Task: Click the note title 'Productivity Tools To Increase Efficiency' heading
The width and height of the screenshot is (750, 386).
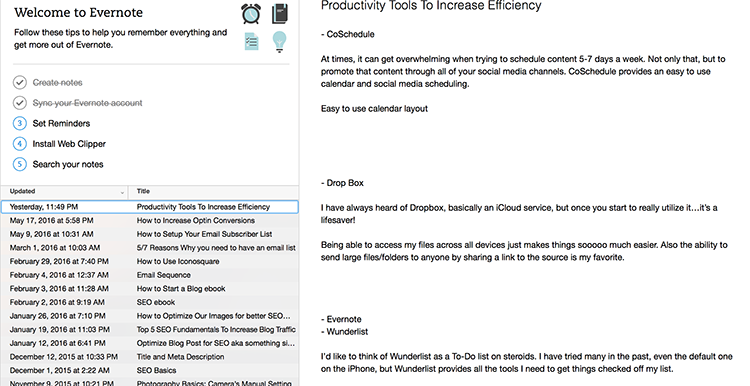Action: click(x=431, y=6)
